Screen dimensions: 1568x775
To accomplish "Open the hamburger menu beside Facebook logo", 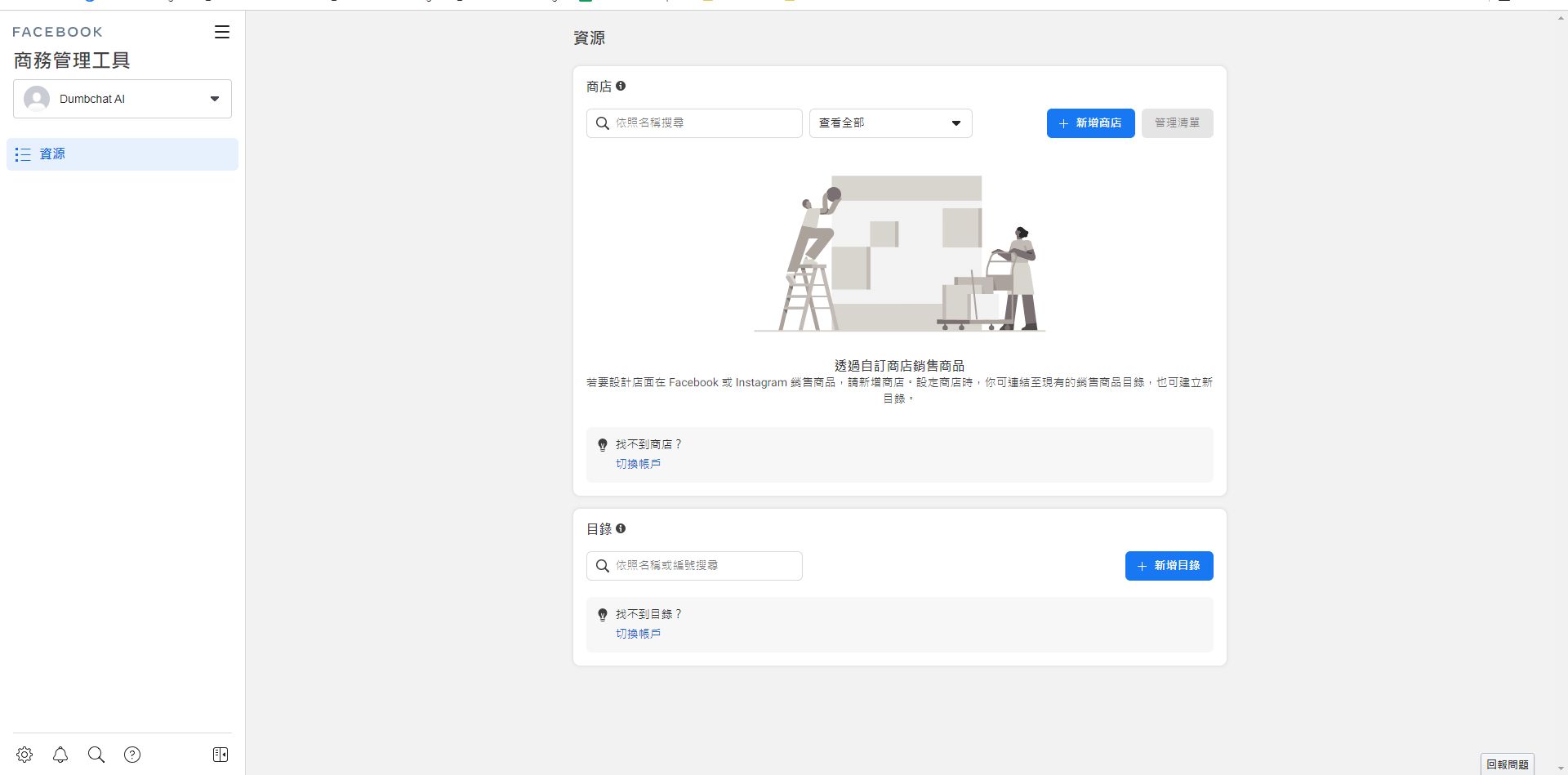I will click(x=222, y=32).
